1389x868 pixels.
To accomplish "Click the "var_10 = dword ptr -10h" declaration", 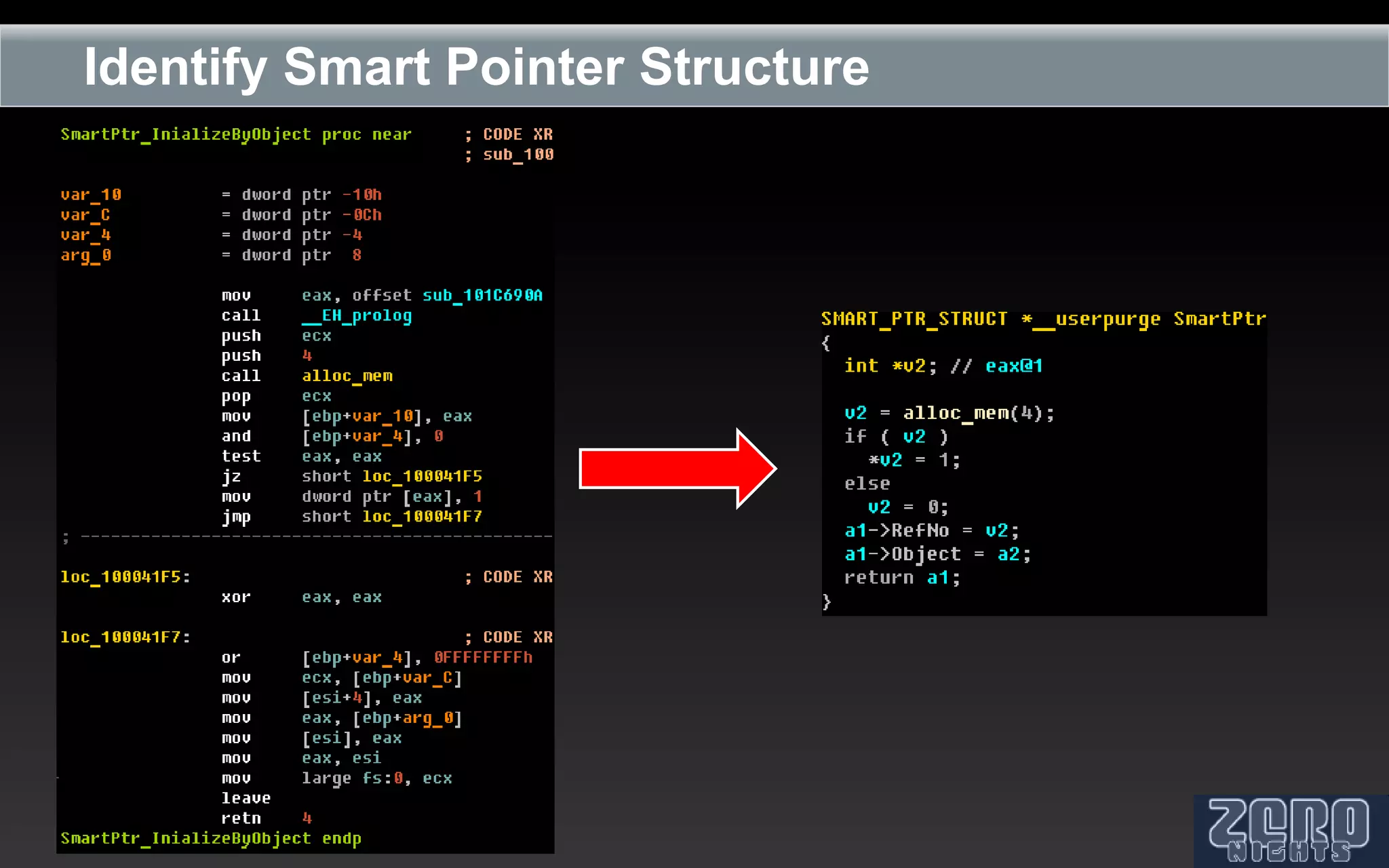I will [x=221, y=195].
